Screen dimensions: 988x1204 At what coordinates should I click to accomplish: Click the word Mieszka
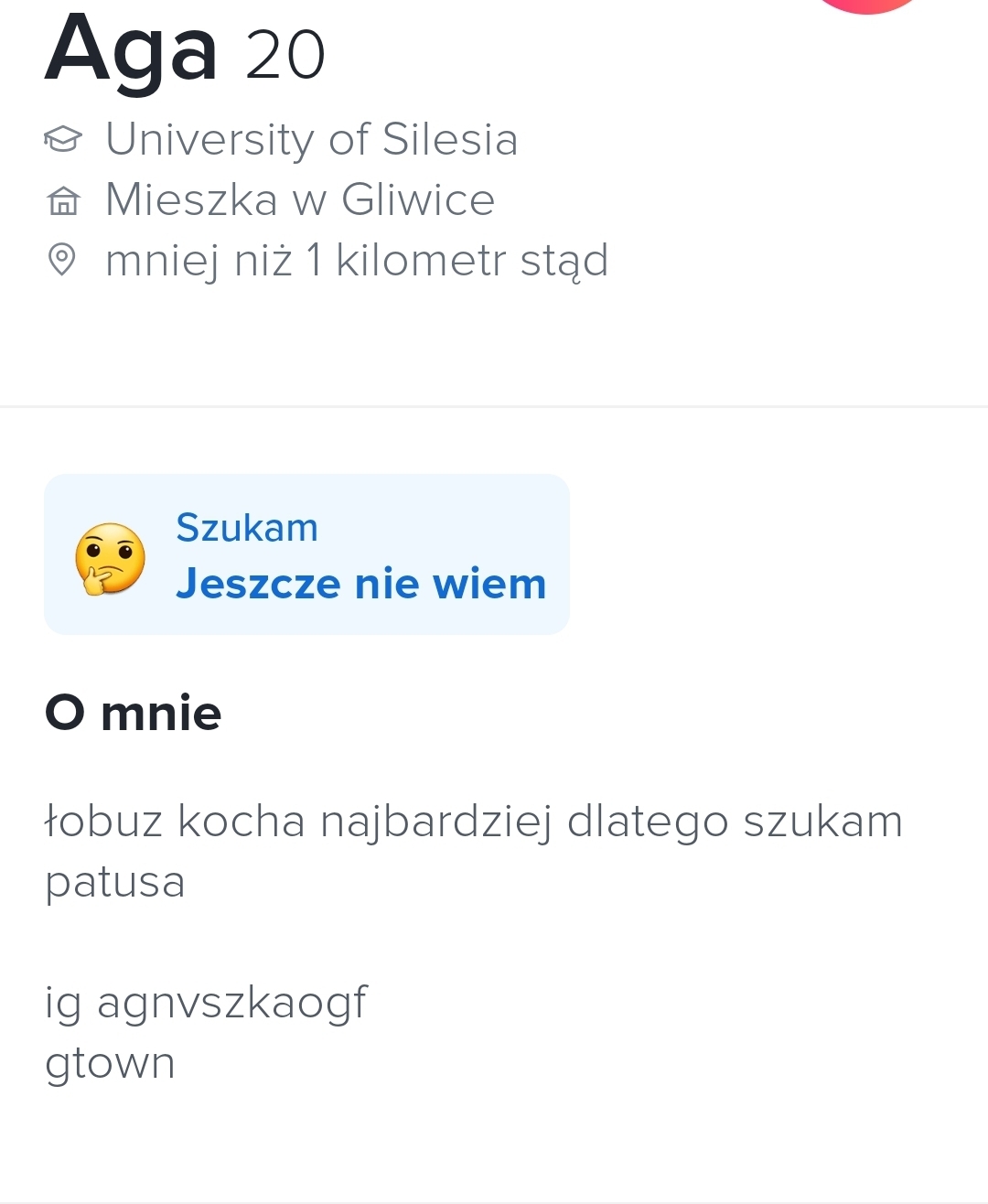(191, 199)
